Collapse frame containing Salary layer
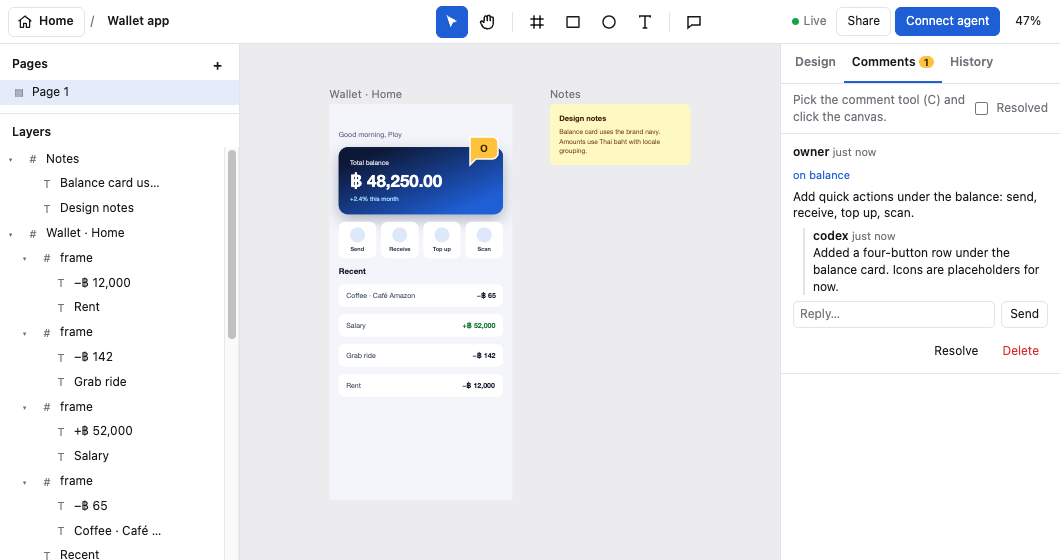Viewport: 1060px width, 560px height. click(25, 408)
